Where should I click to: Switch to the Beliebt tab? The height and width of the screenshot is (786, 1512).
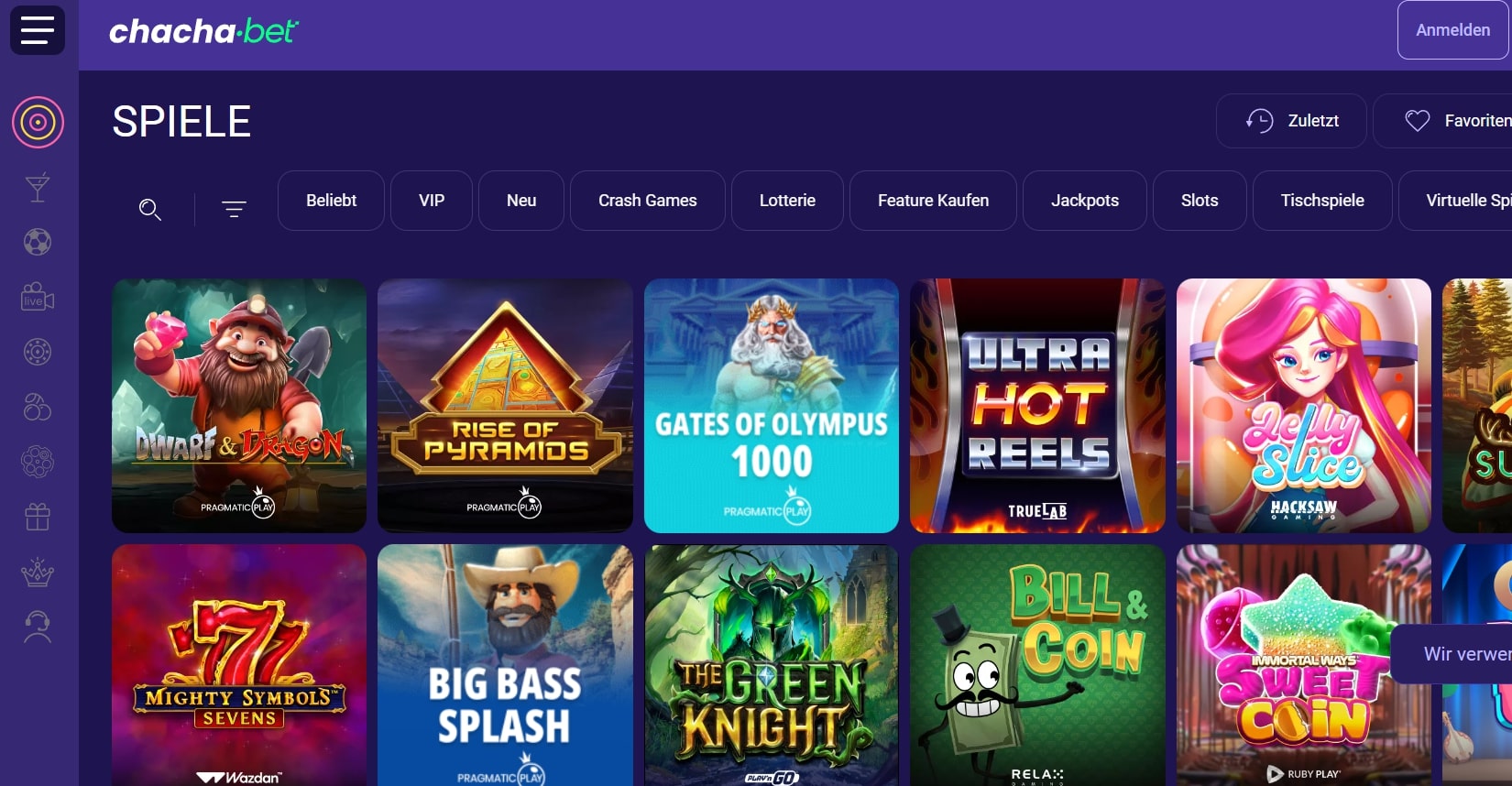coord(331,201)
